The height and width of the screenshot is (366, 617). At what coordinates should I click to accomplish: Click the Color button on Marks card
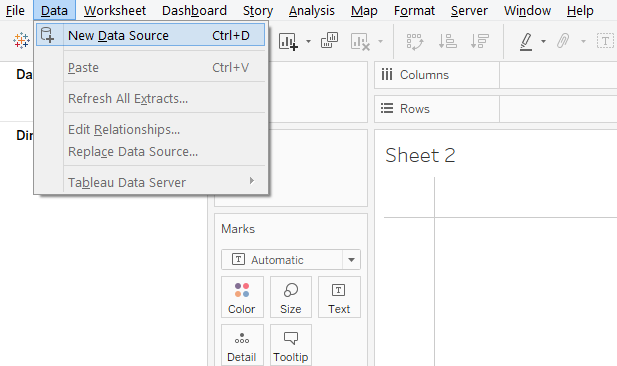(242, 297)
